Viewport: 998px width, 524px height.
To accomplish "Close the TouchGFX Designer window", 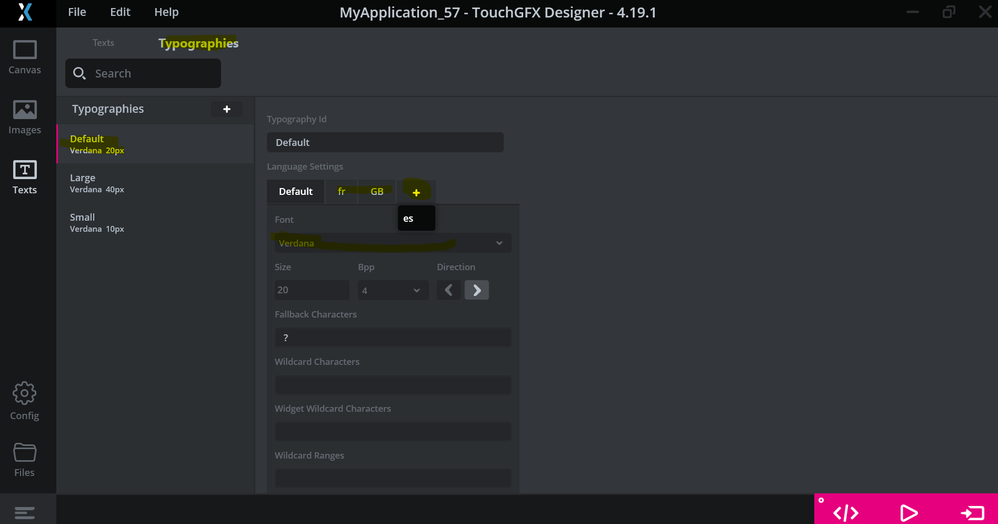I will click(985, 12).
